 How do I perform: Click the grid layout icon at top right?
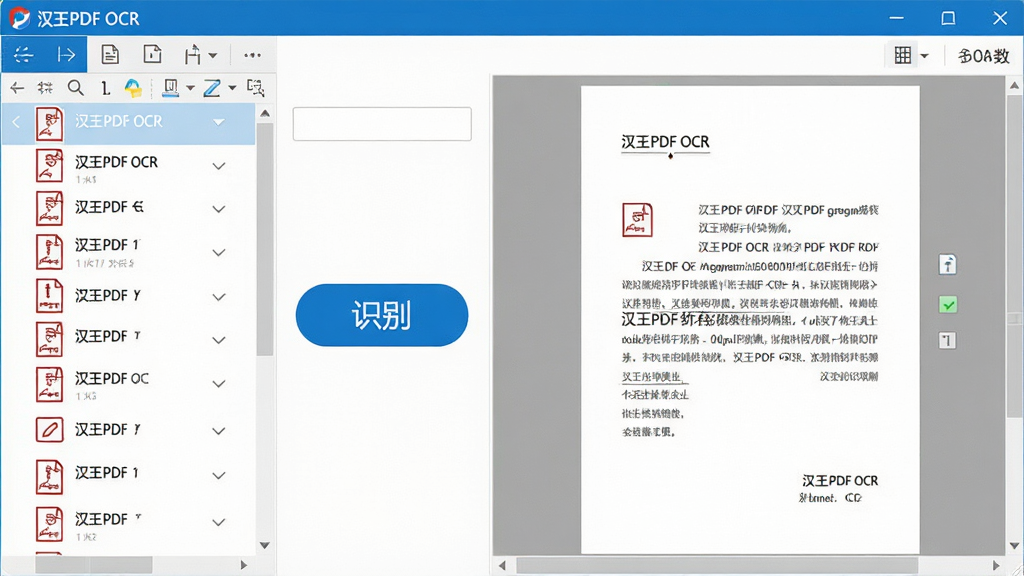(x=903, y=56)
